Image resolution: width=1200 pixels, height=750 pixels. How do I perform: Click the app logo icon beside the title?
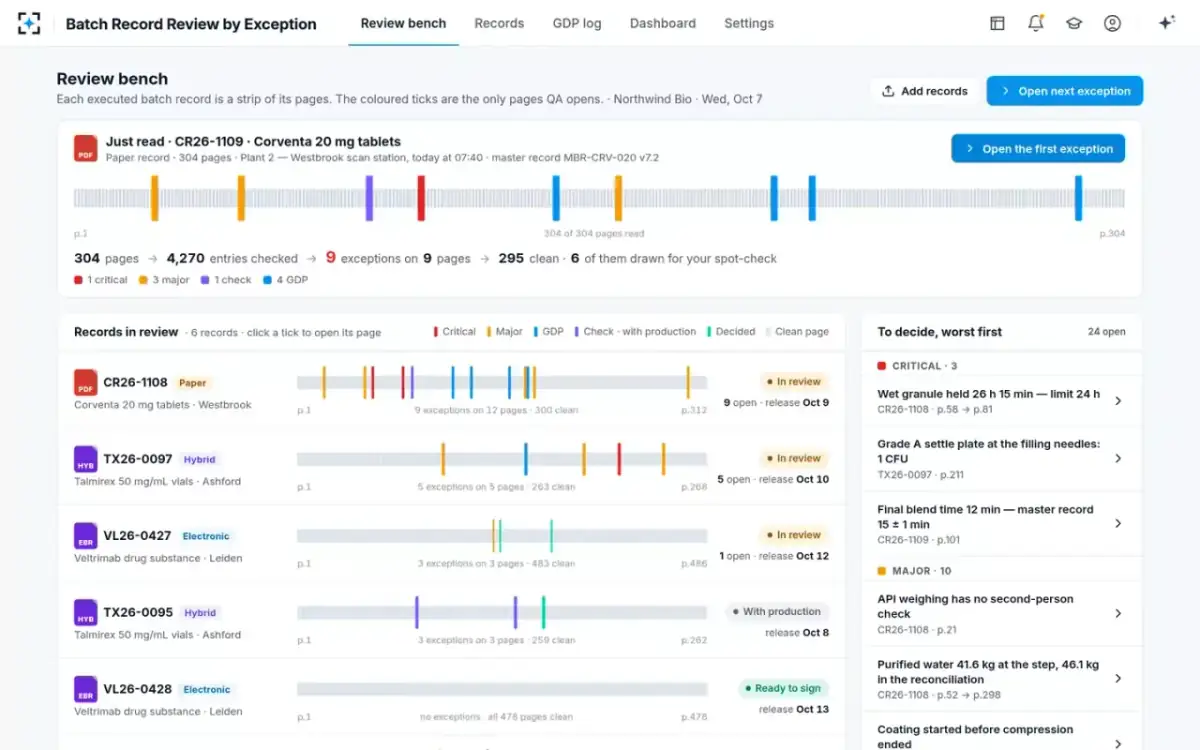[30, 23]
